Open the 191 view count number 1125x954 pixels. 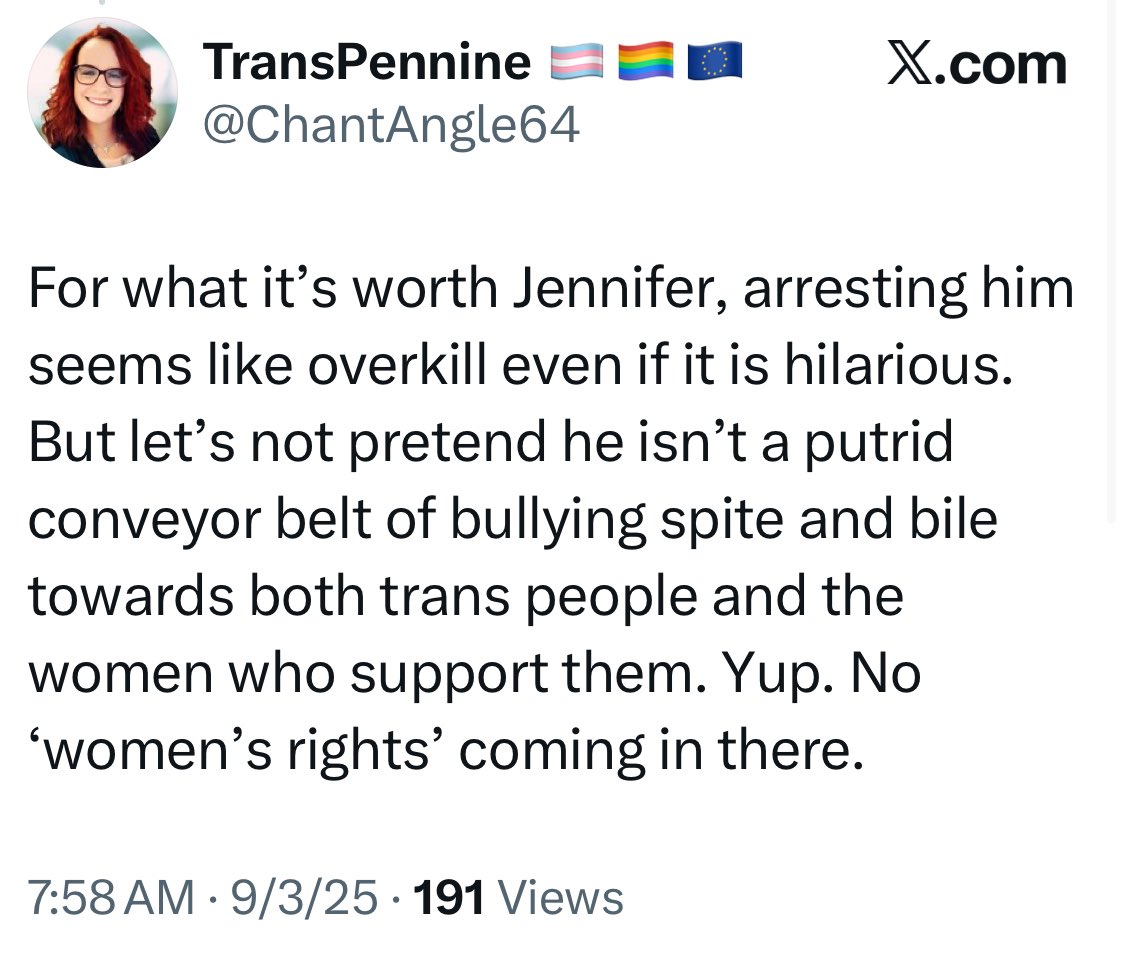pyautogui.click(x=448, y=896)
